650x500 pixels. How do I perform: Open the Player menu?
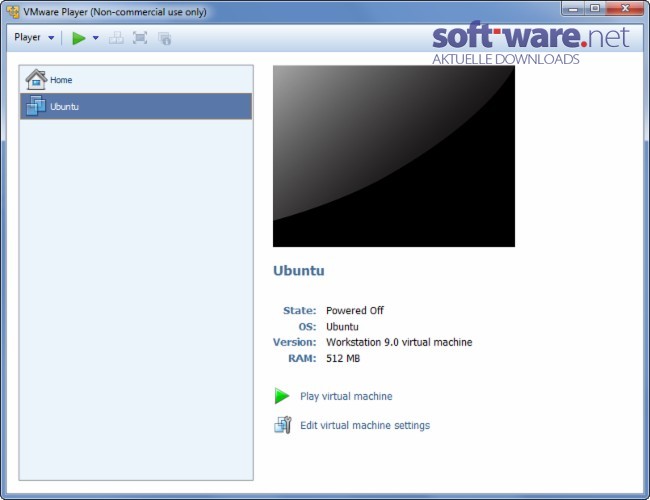coord(27,37)
